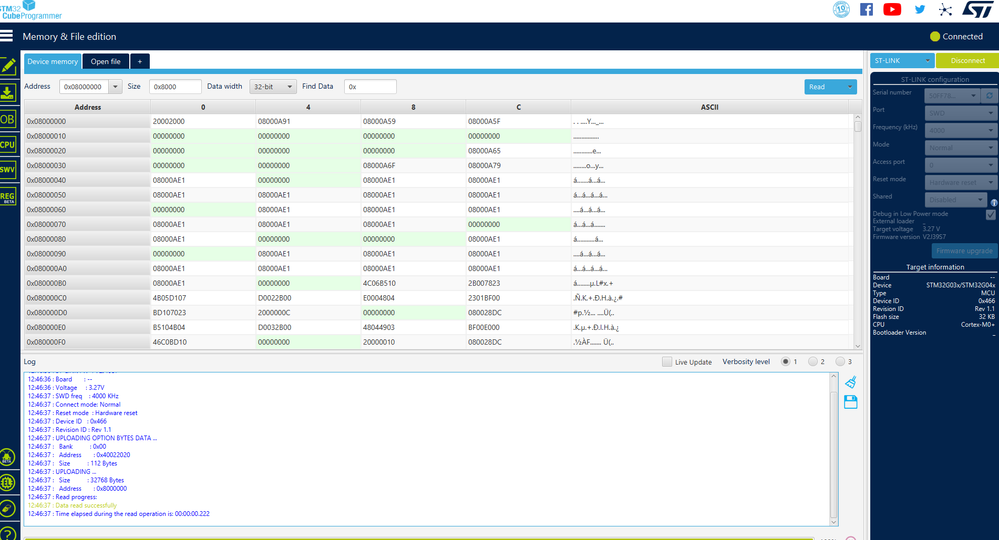Image resolution: width=999 pixels, height=540 pixels.
Task: Open the hamburger main menu
Action: pyautogui.click(x=6, y=36)
